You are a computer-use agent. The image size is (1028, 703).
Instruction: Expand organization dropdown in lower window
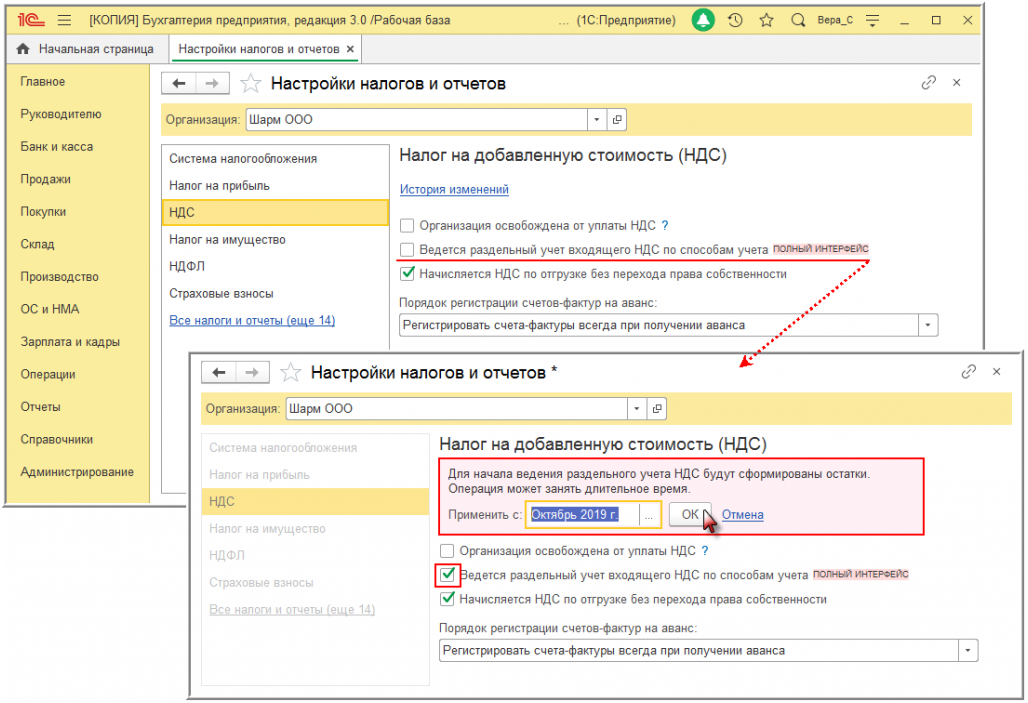[637, 409]
